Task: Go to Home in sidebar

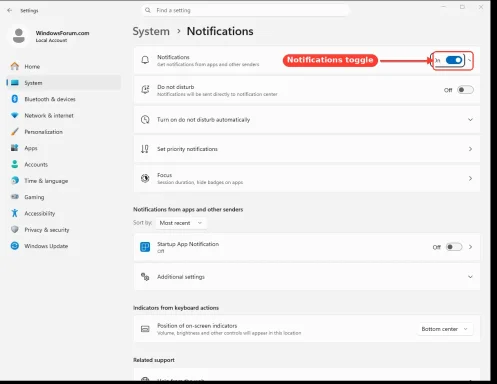Action: click(x=63, y=66)
